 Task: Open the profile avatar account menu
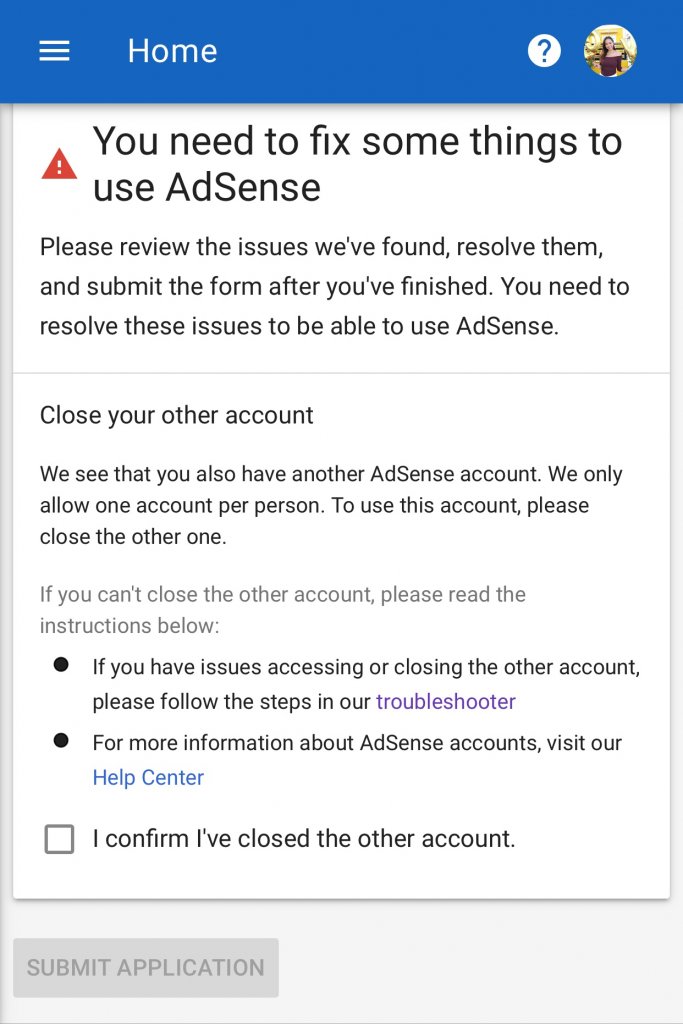pos(610,51)
